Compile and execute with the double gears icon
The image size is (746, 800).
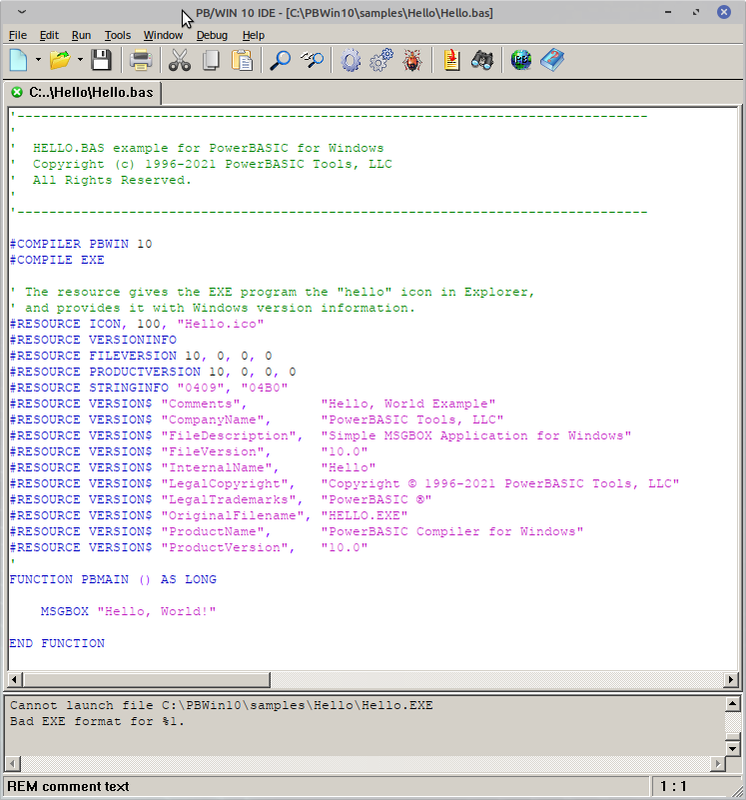click(382, 60)
